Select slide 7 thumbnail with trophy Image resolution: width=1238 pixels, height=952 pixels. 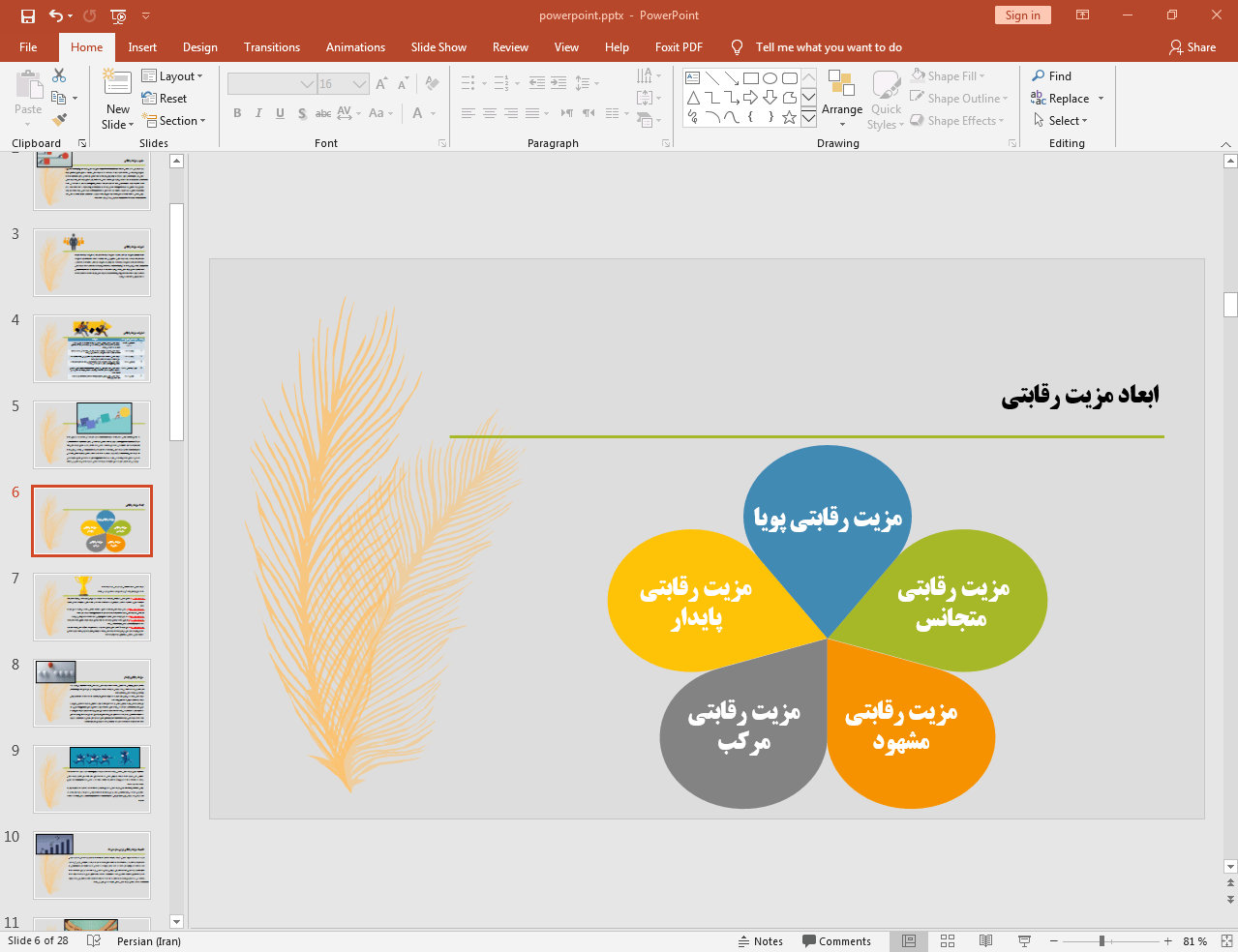click(x=92, y=607)
